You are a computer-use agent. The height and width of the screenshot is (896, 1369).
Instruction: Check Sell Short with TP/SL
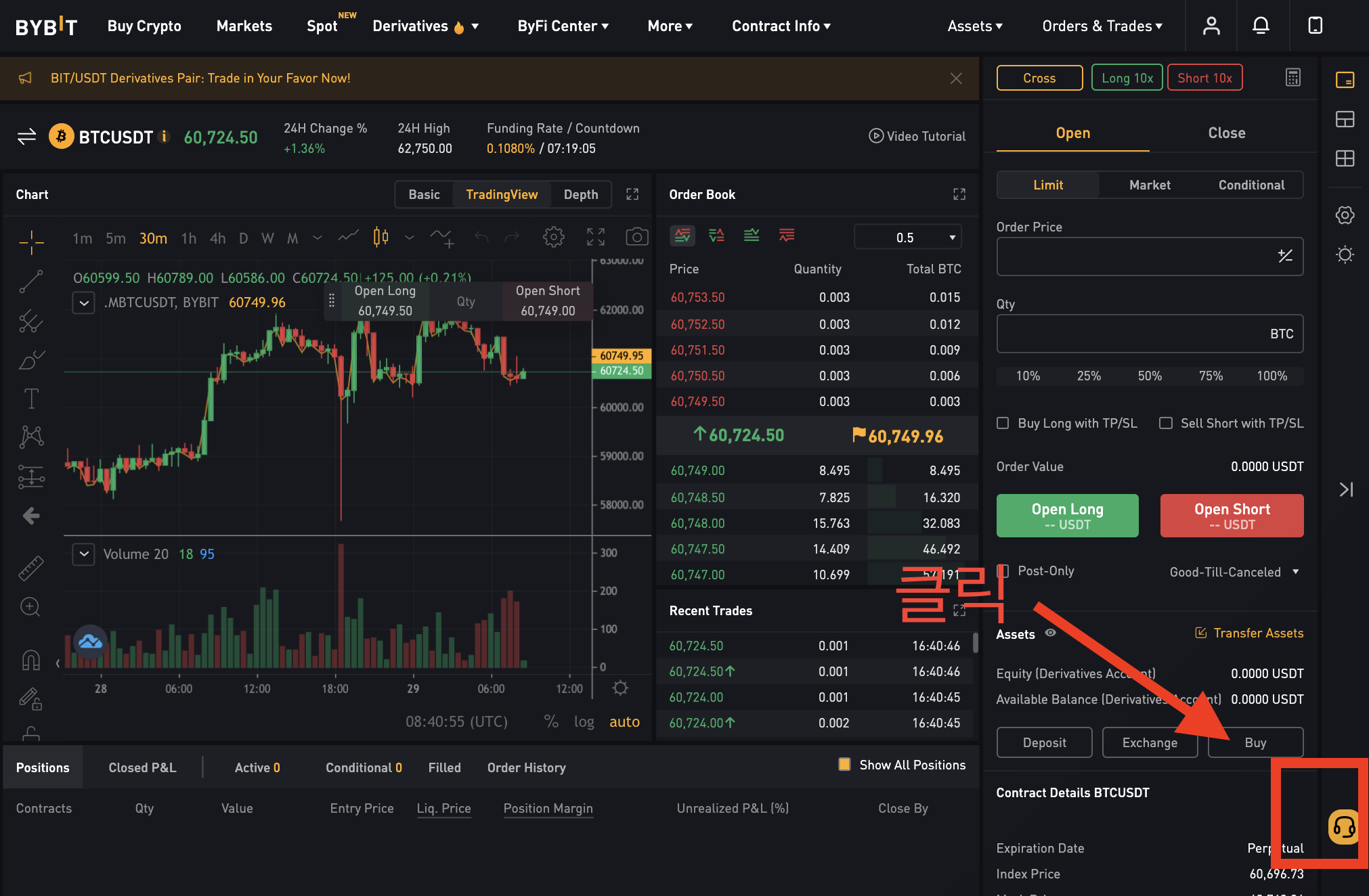point(1166,423)
